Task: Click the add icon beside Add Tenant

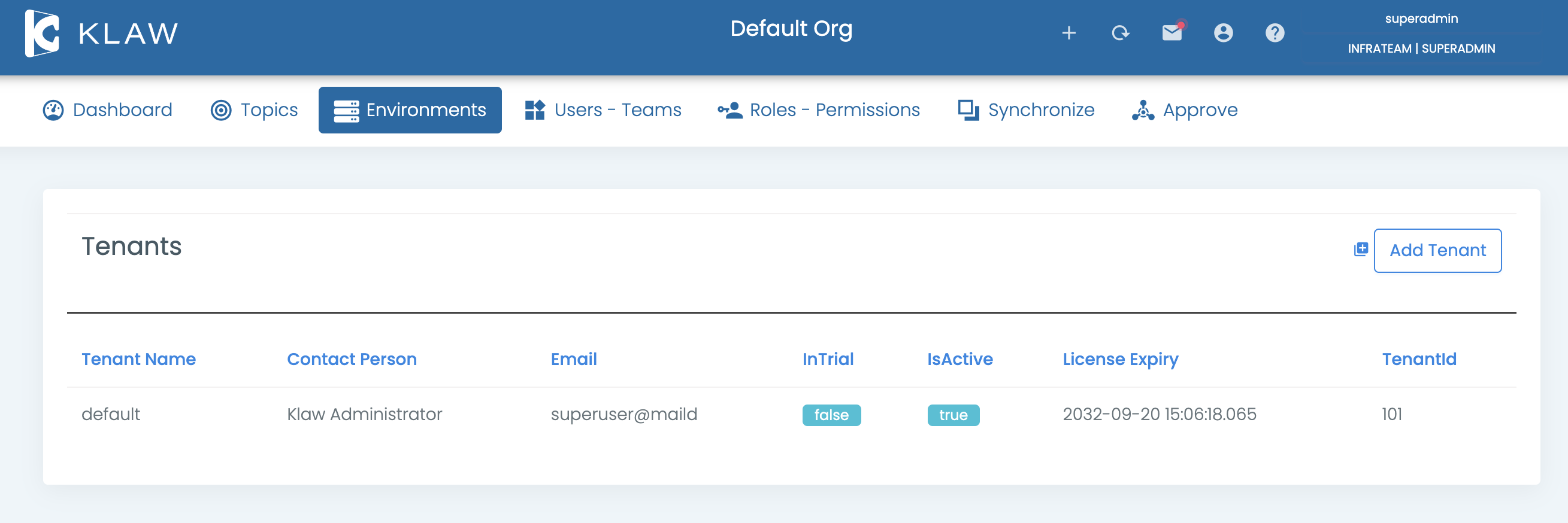Action: (x=1360, y=250)
